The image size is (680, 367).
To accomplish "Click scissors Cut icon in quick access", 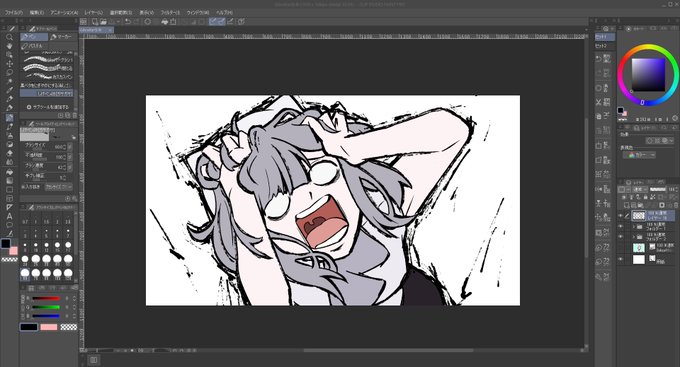I will pos(598,102).
